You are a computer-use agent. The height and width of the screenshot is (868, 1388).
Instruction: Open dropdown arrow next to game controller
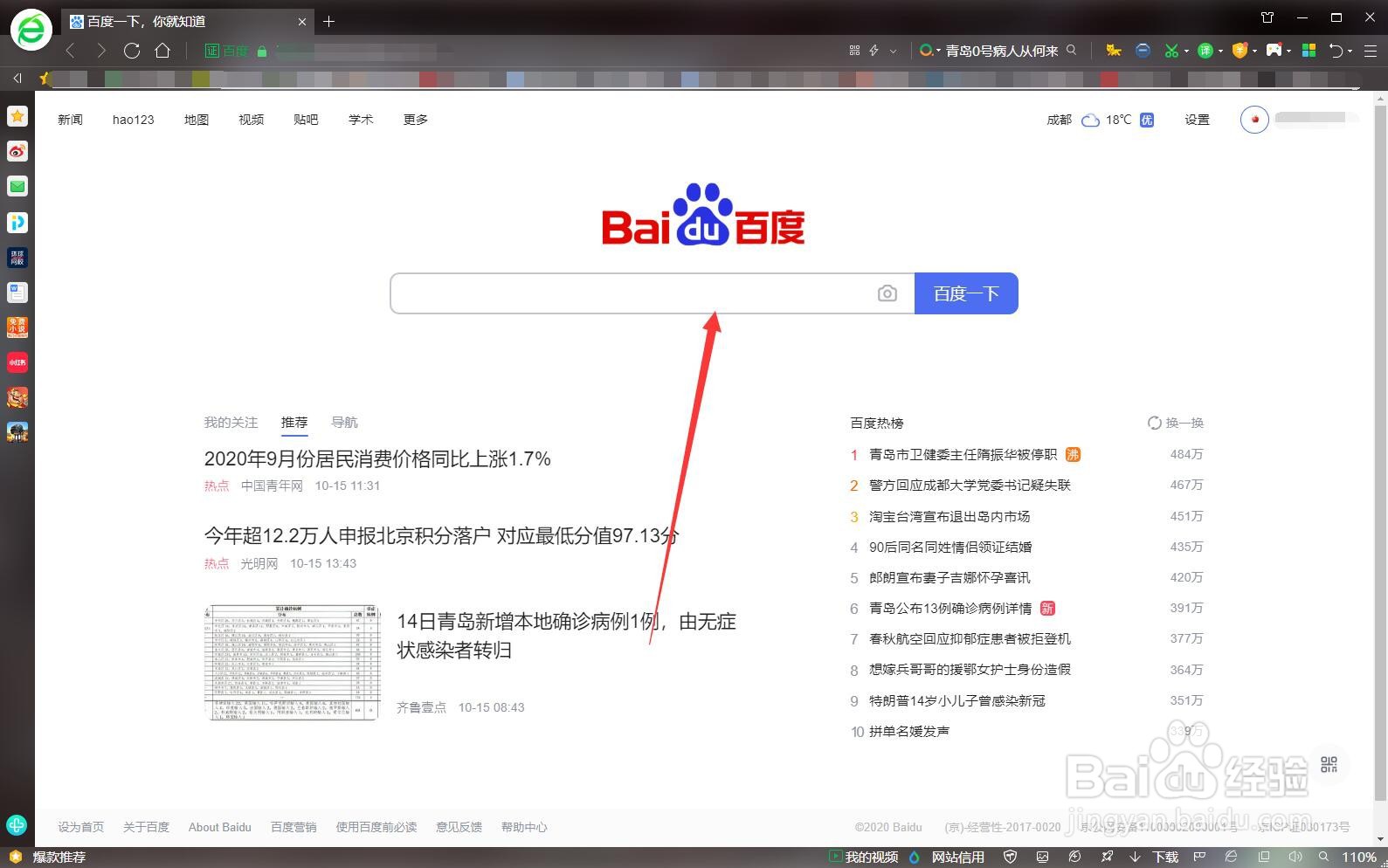[x=1288, y=52]
